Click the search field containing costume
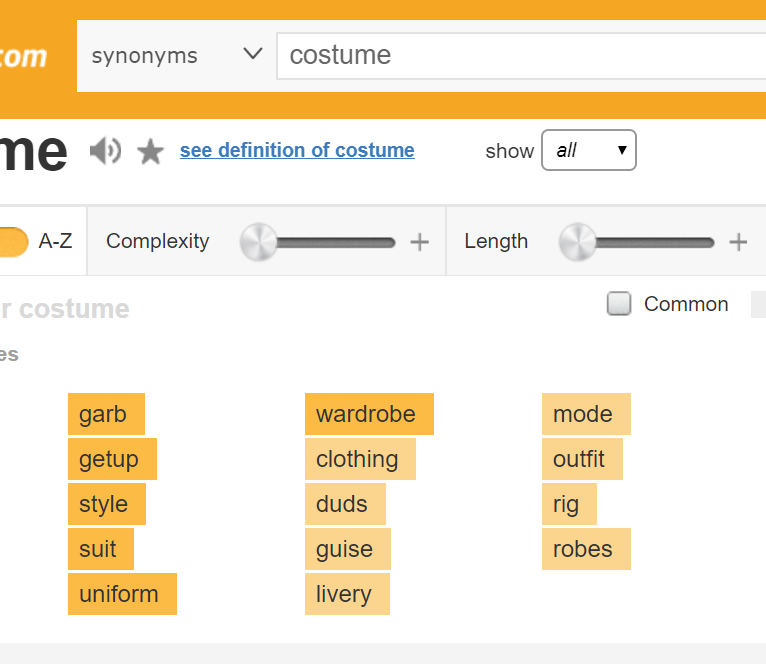The image size is (766, 664). pos(520,55)
